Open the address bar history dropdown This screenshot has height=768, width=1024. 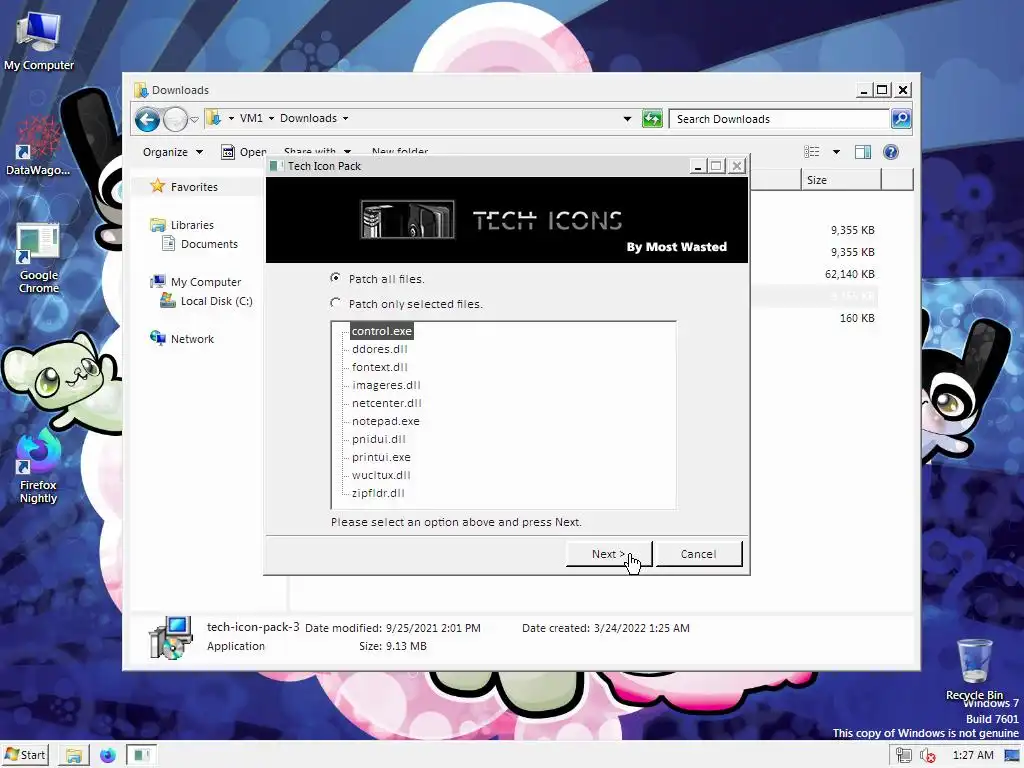627,119
